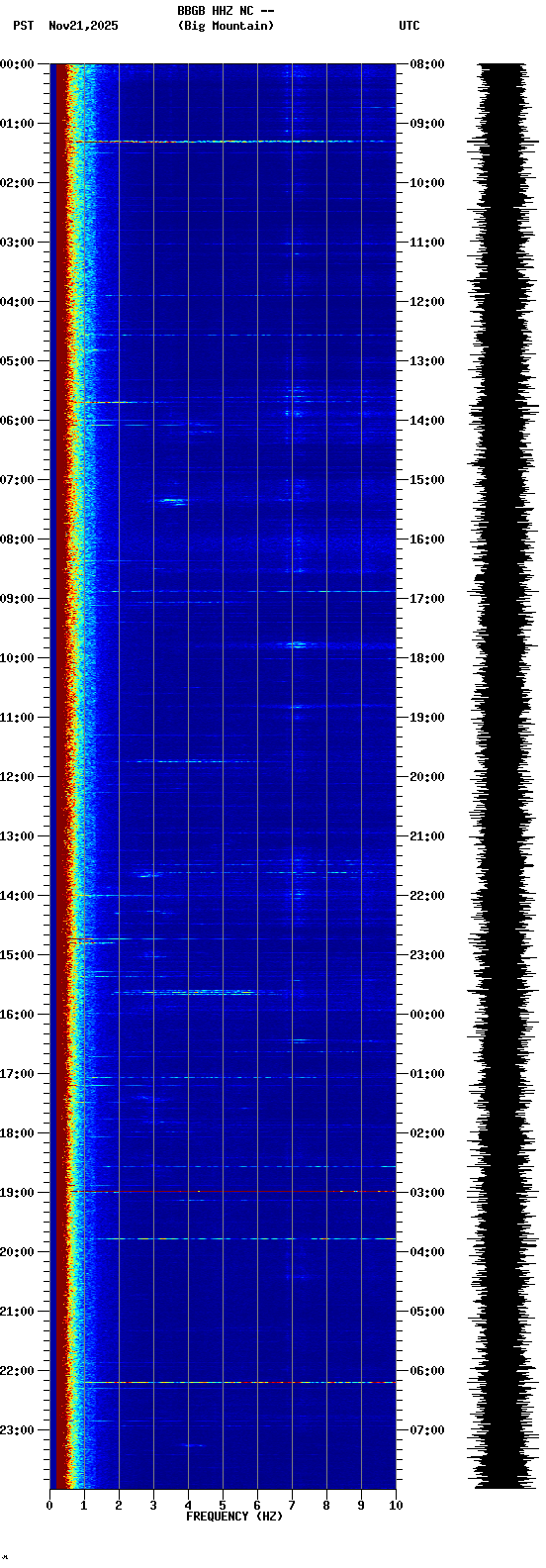The width and height of the screenshot is (546, 1568).
Task: Click the date label "Nov21,2025"
Action: [x=83, y=26]
